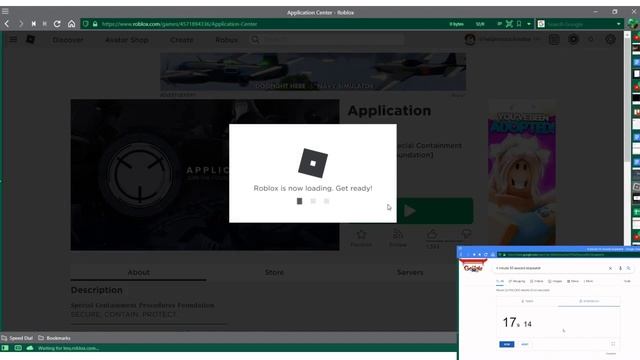The width and height of the screenshot is (640, 360).
Task: Click the Robux balance icon in header
Action: pos(573,39)
